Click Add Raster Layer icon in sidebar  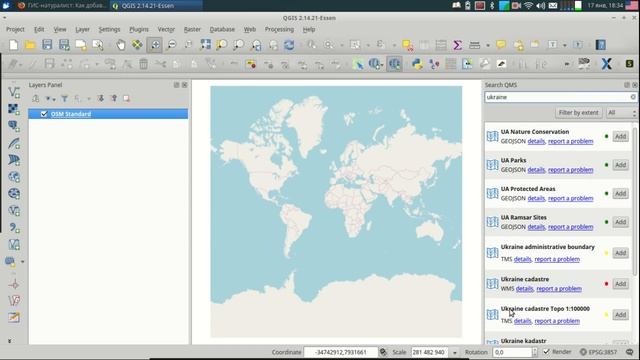pyautogui.click(x=14, y=109)
